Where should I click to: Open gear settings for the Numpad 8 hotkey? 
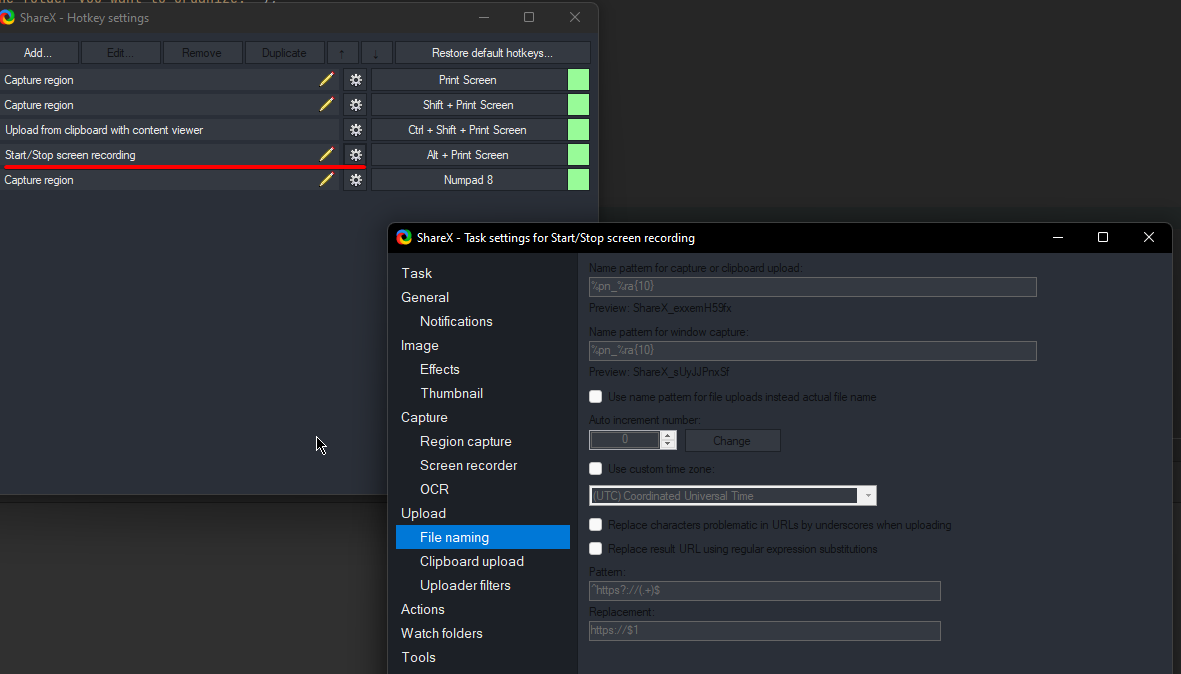355,179
